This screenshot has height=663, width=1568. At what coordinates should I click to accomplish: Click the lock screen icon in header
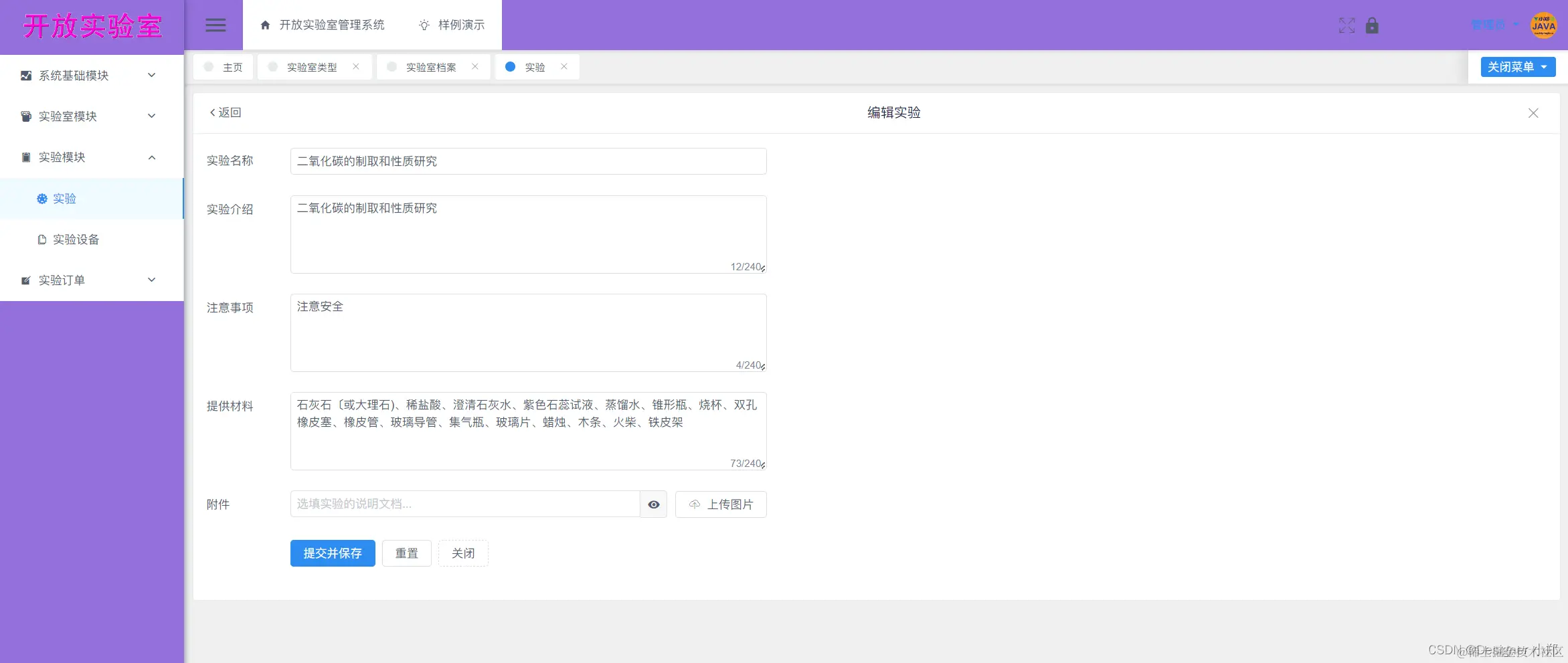tap(1373, 25)
